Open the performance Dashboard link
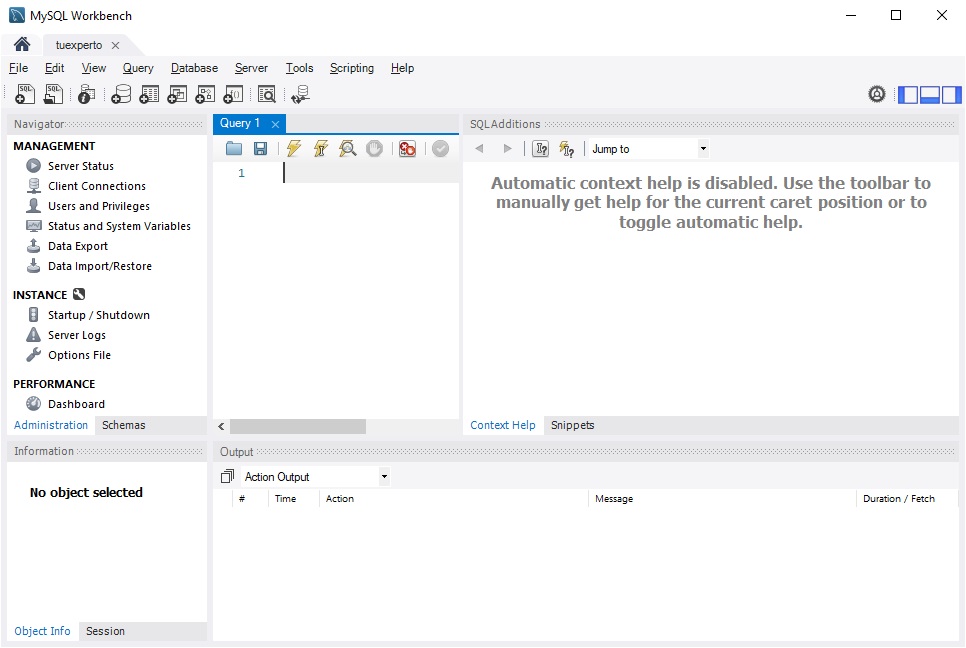The image size is (966, 648). 76,404
